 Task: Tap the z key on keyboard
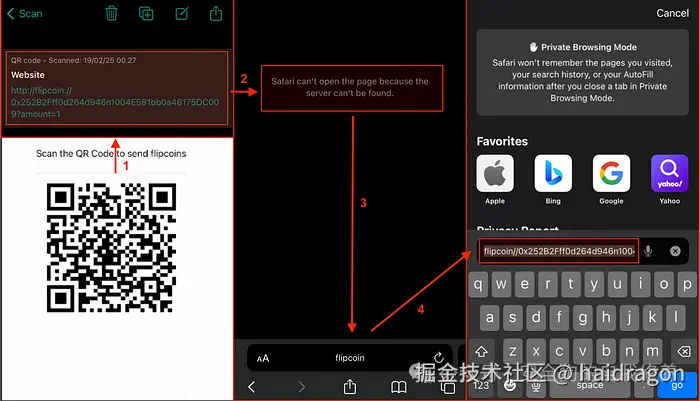click(x=512, y=351)
